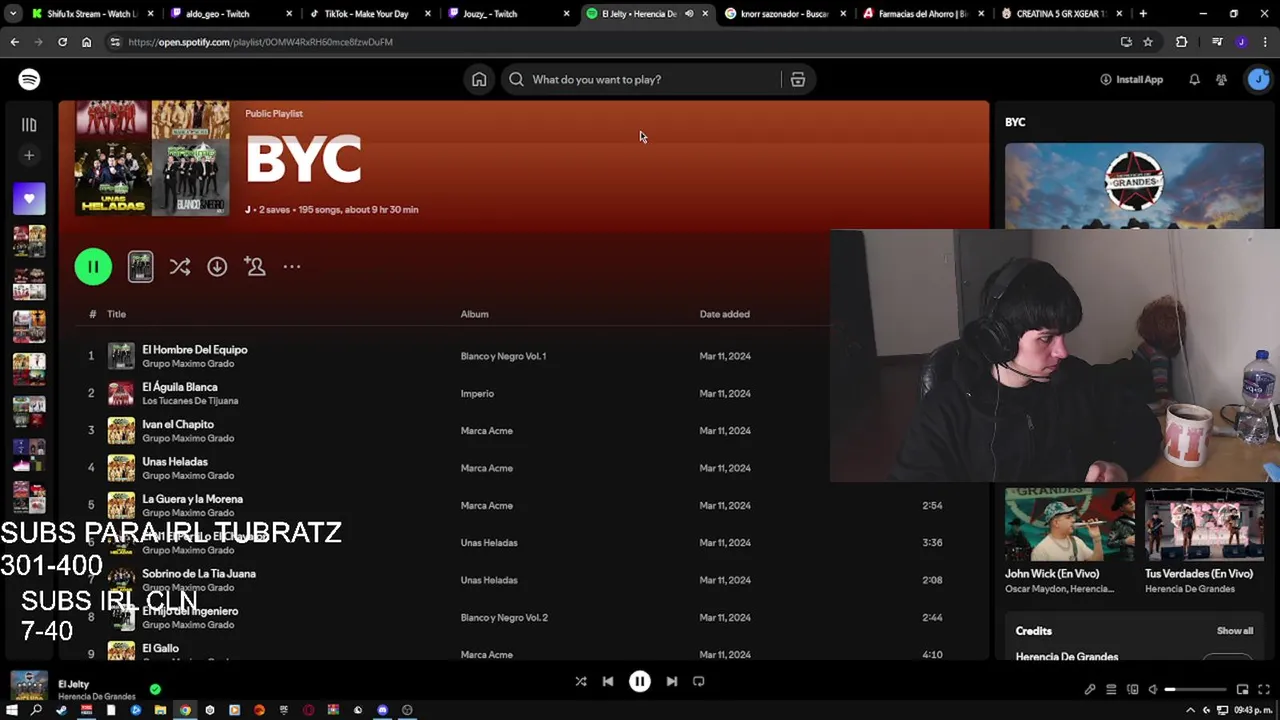This screenshot has height=720, width=1280.
Task: Click the Install App button
Action: [x=1132, y=80]
